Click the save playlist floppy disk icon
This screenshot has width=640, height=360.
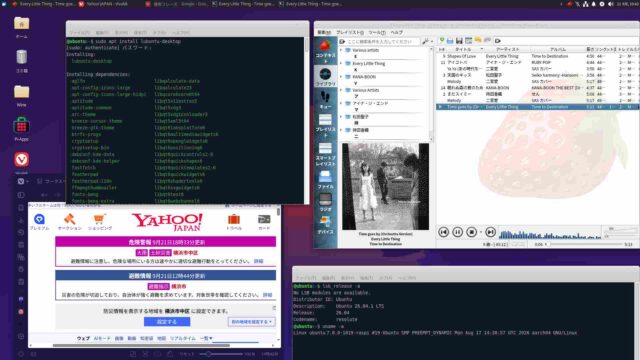point(459,40)
